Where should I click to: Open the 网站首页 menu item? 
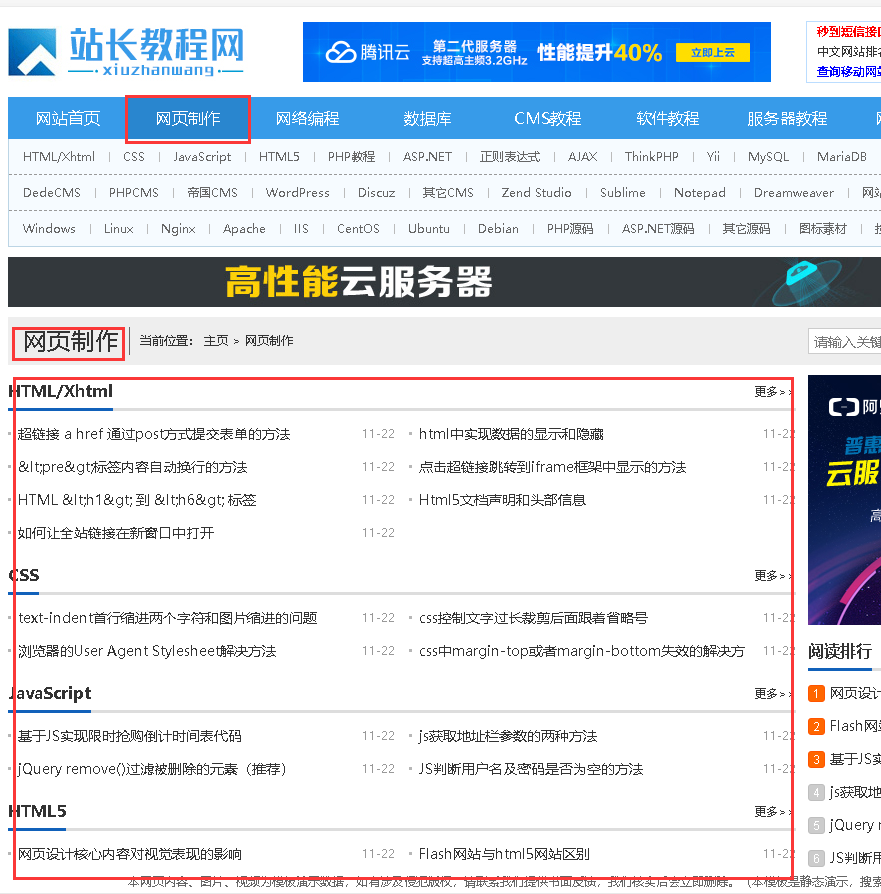(x=68, y=119)
